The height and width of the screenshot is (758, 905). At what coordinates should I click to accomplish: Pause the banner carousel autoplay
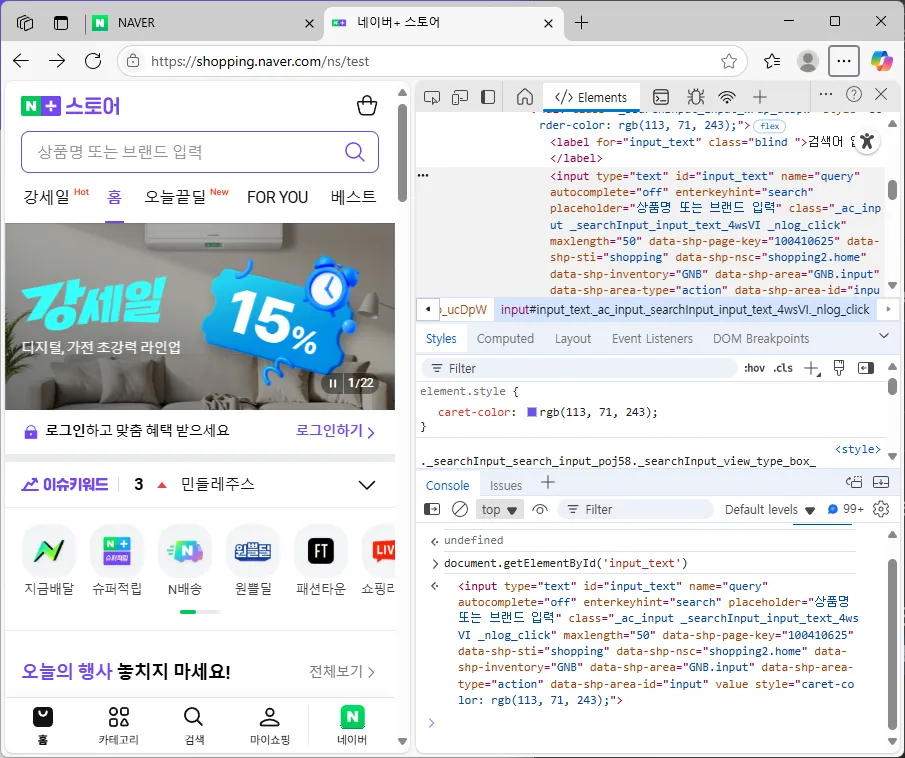click(333, 383)
